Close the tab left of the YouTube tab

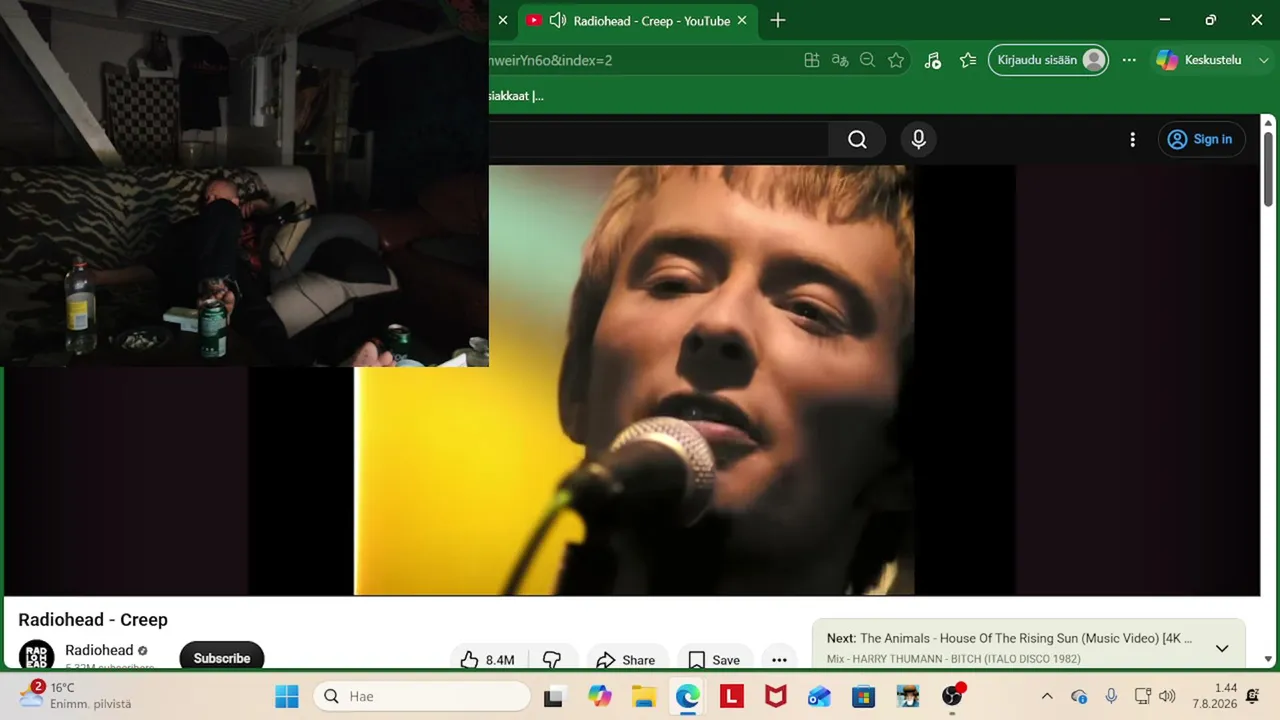tap(503, 20)
